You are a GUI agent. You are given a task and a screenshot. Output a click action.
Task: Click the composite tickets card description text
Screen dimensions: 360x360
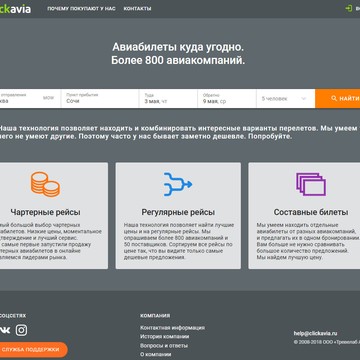pos(308,241)
